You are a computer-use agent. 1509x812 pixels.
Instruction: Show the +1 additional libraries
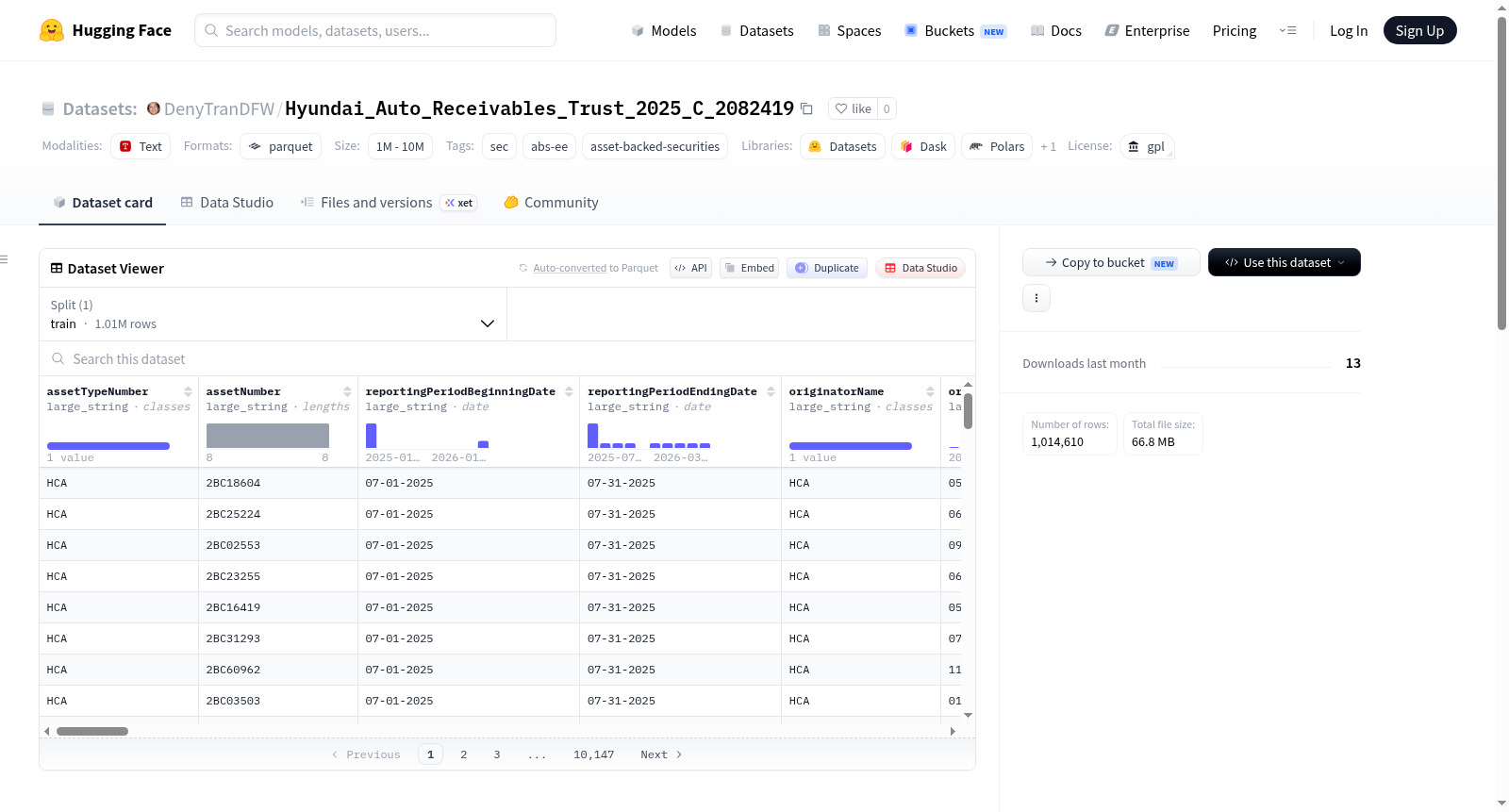[1048, 146]
